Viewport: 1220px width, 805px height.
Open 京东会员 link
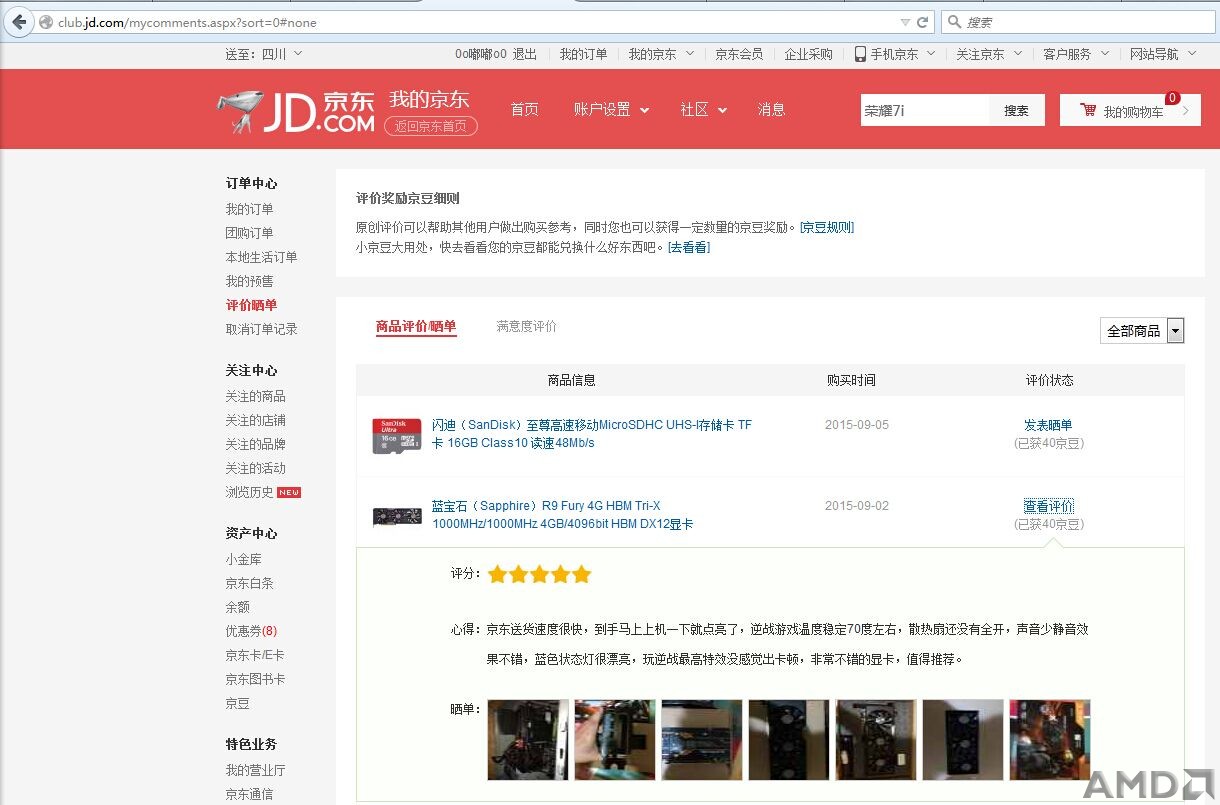(x=739, y=54)
